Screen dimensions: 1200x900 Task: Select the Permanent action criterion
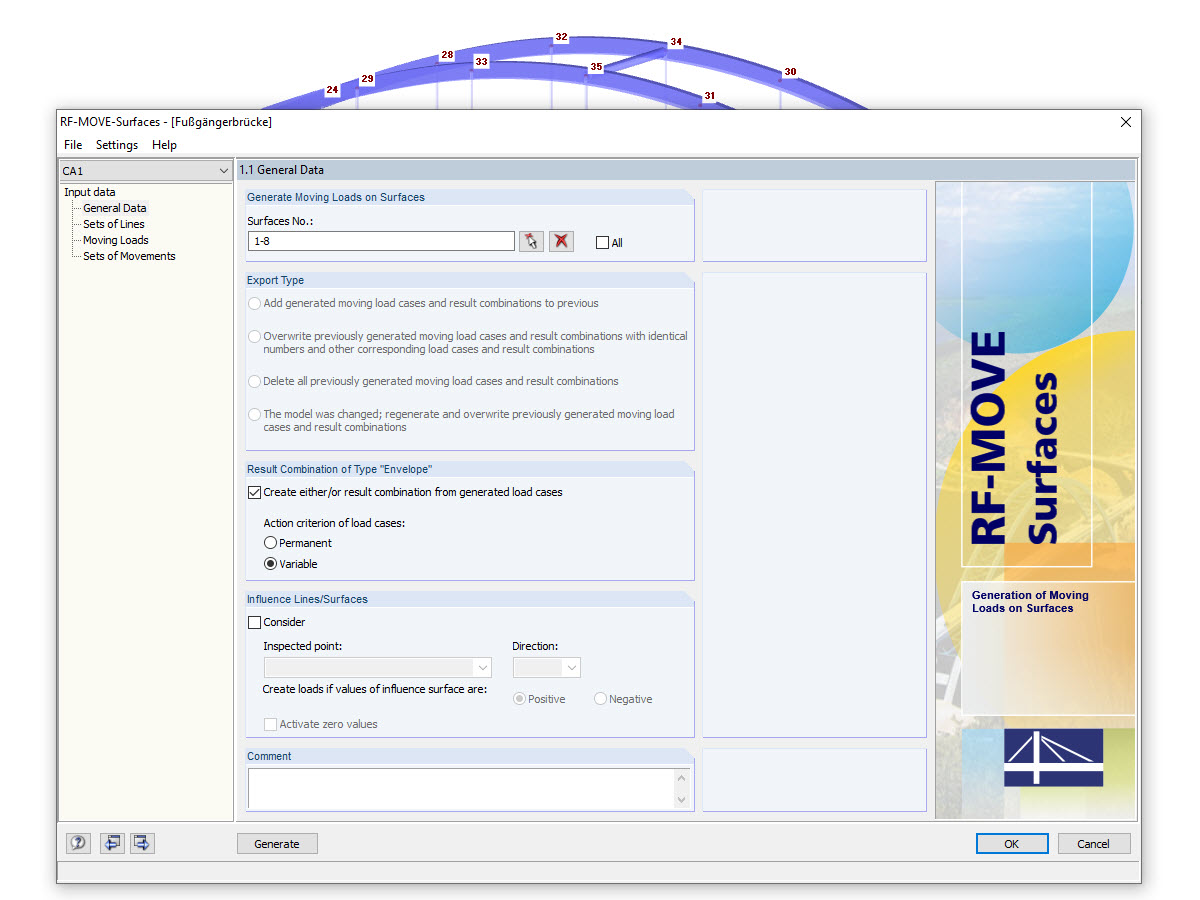pyautogui.click(x=270, y=542)
